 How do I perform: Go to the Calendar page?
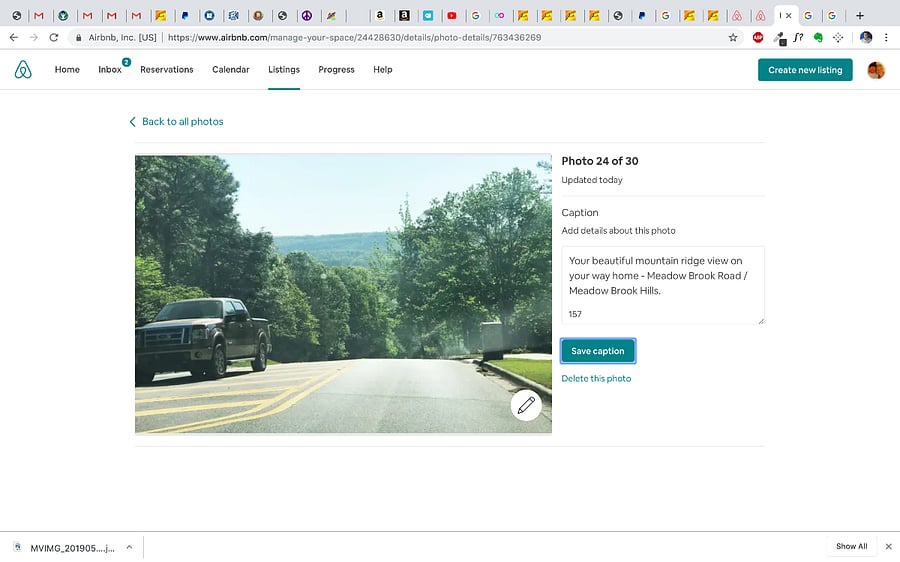(231, 69)
